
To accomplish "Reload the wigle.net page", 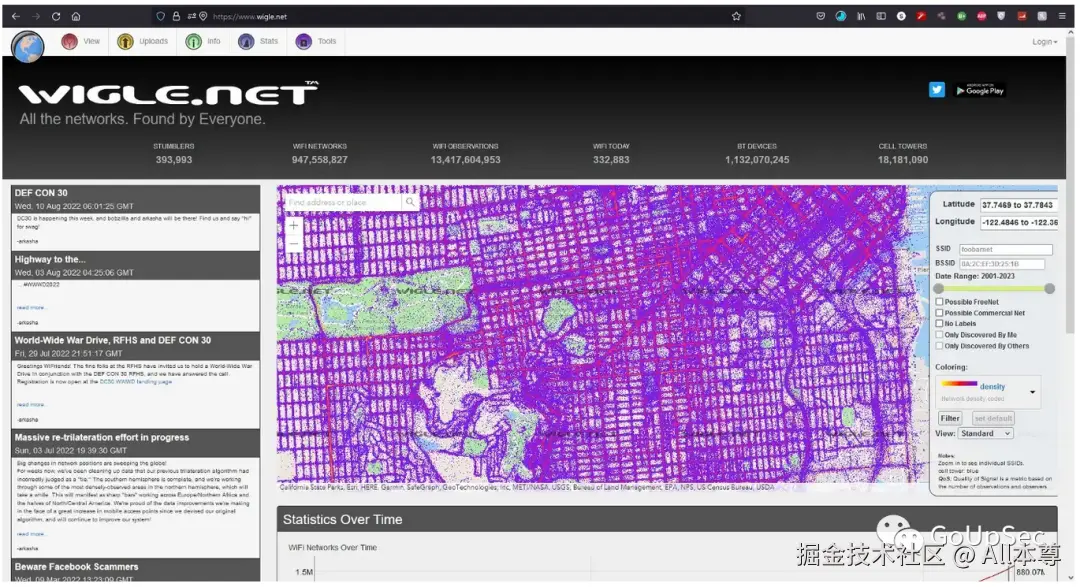I will pos(56,16).
